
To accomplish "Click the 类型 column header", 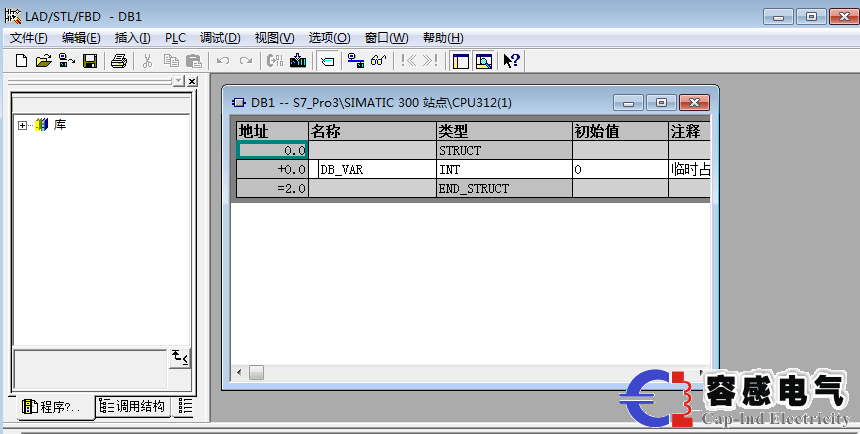I will pos(504,131).
